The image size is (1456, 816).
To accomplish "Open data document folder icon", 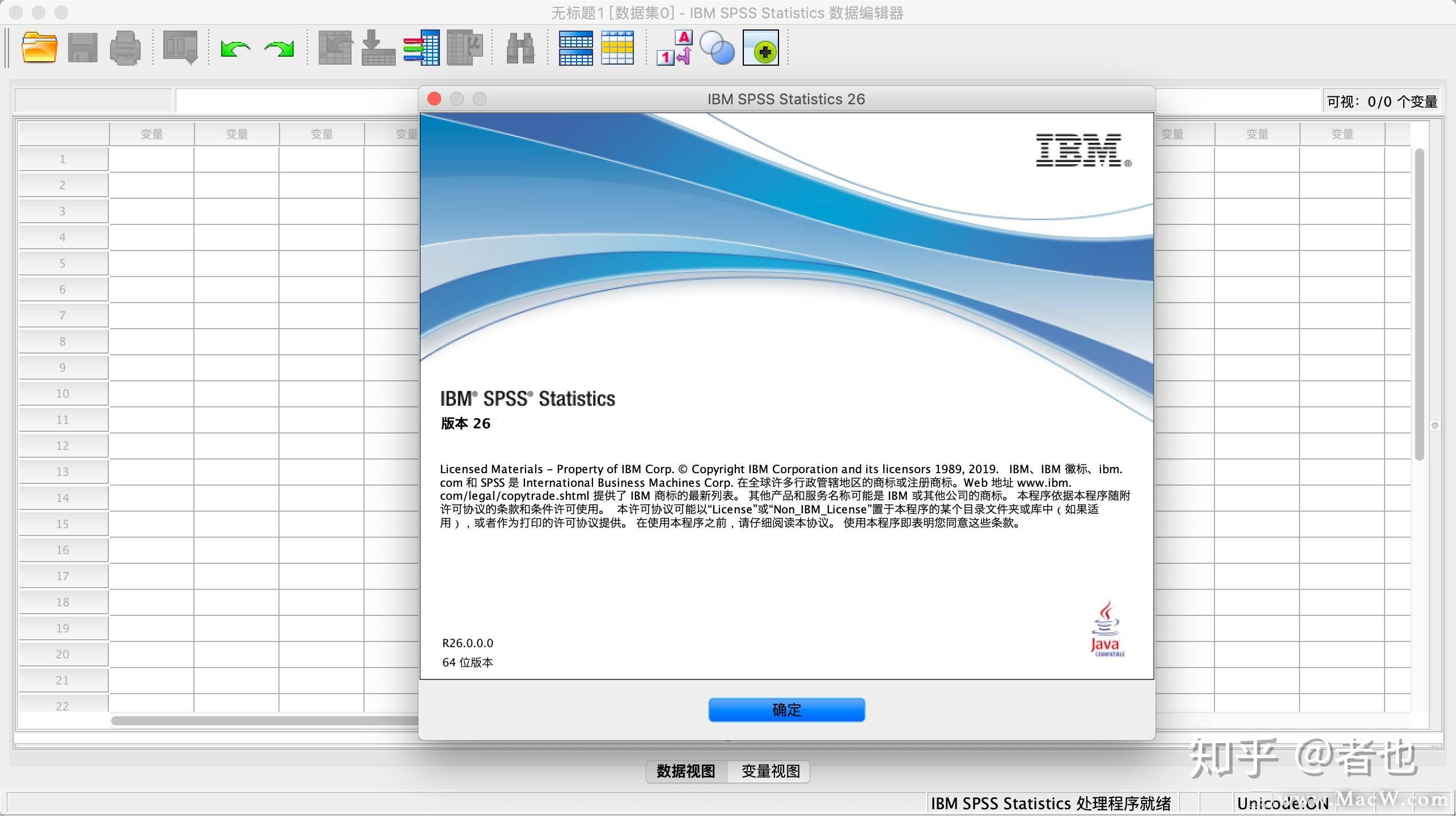I will coord(40,48).
